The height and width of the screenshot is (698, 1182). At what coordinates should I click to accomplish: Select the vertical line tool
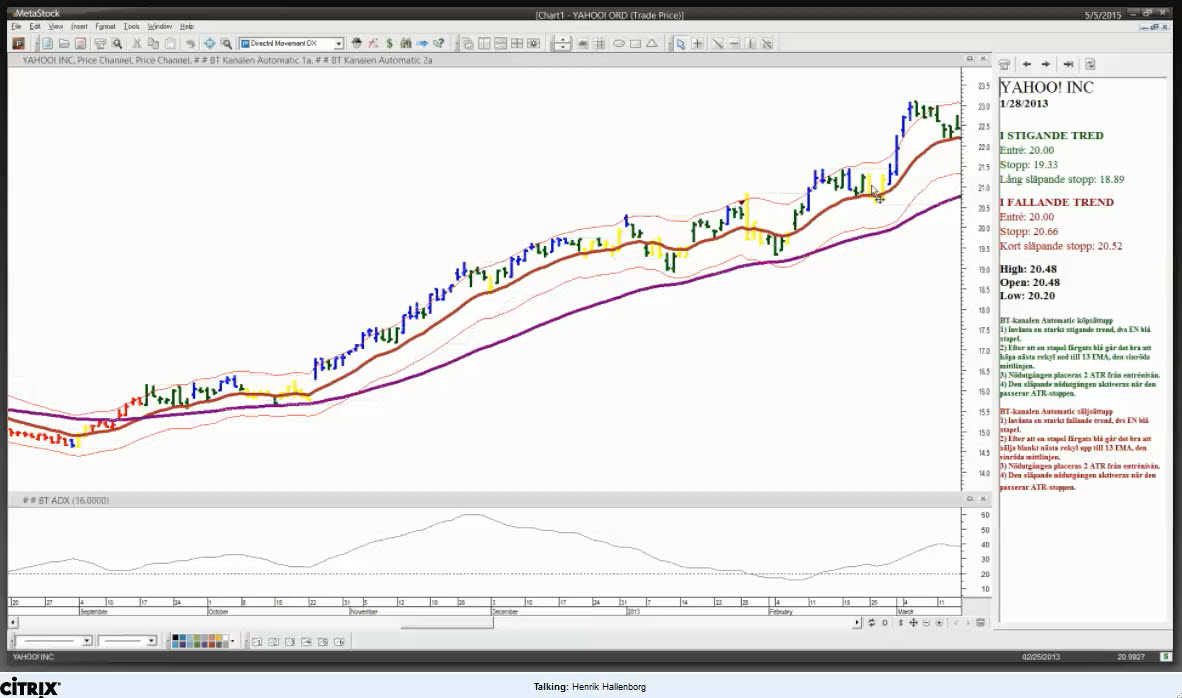point(750,44)
